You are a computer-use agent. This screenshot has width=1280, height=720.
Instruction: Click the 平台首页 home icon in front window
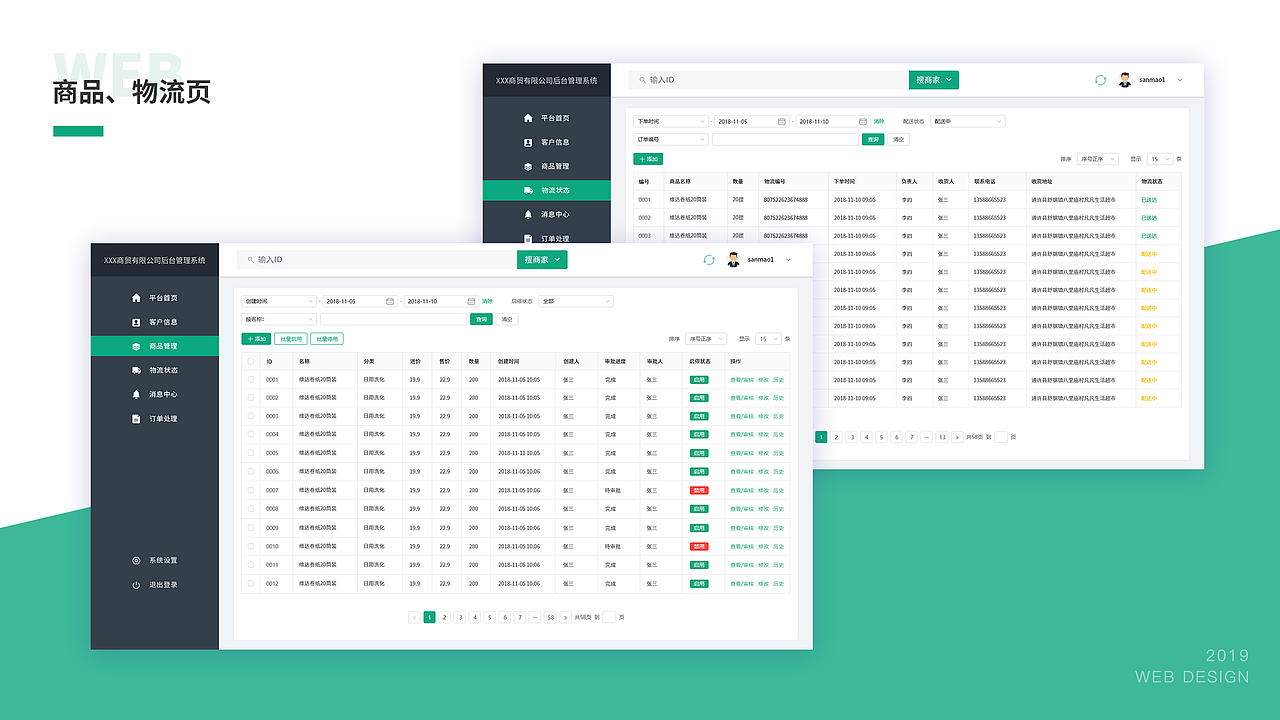pos(136,298)
